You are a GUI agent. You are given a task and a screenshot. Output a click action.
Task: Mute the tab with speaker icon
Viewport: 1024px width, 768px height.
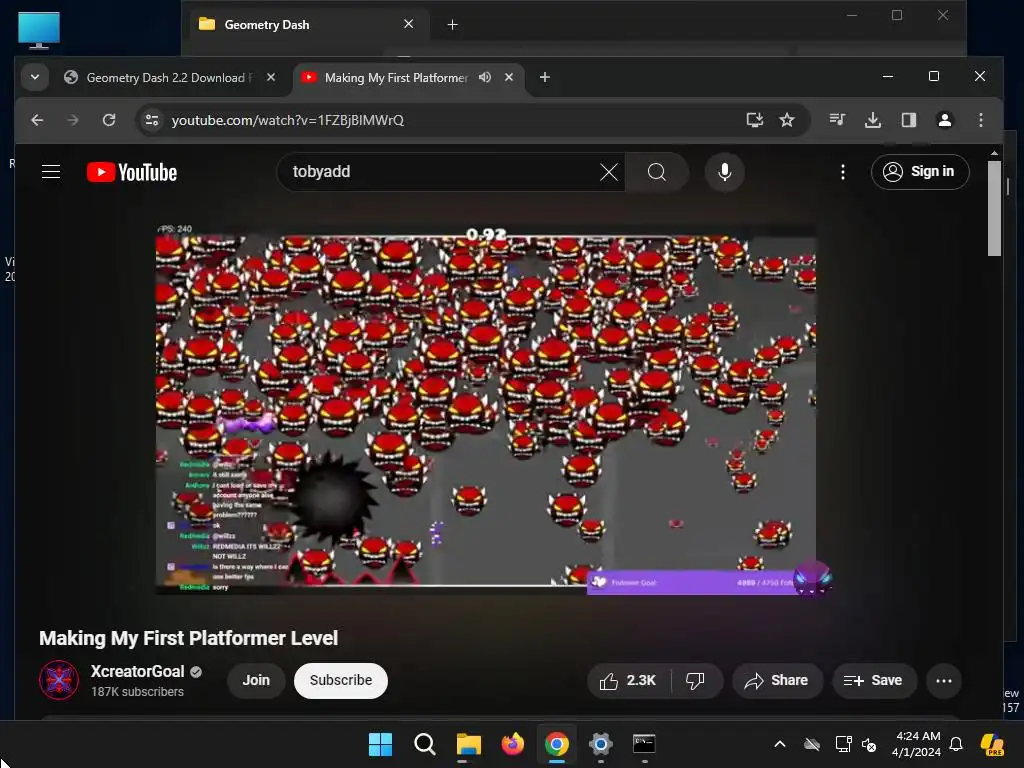pyautogui.click(x=485, y=78)
